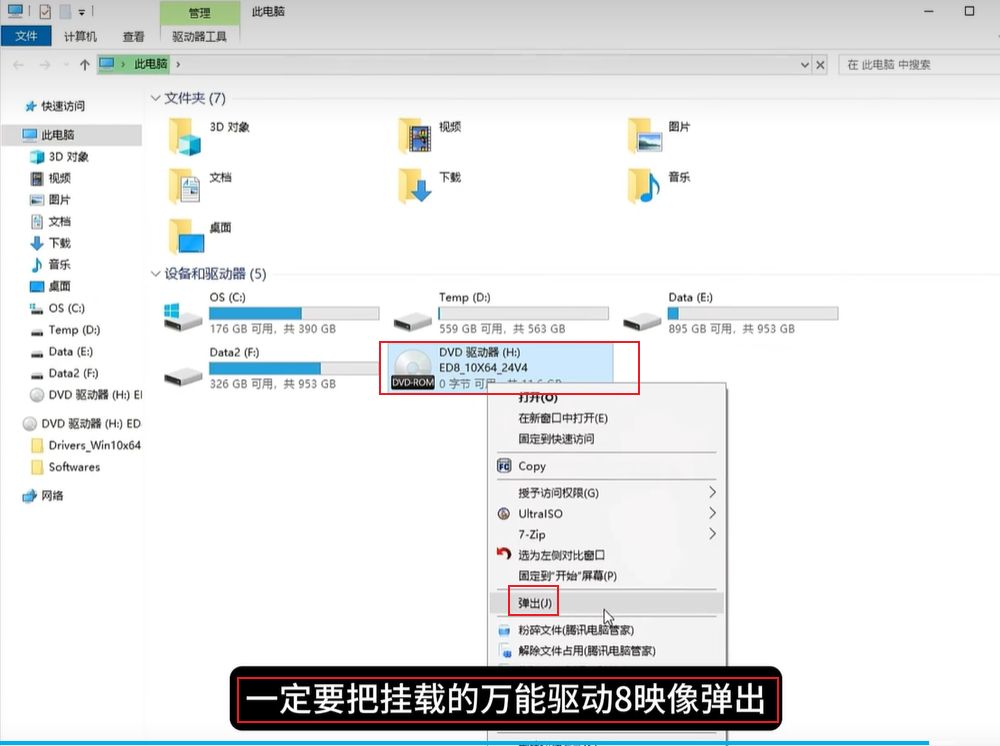1000x746 pixels.
Task: Choose 弹出(J) from context menu
Action: point(534,603)
